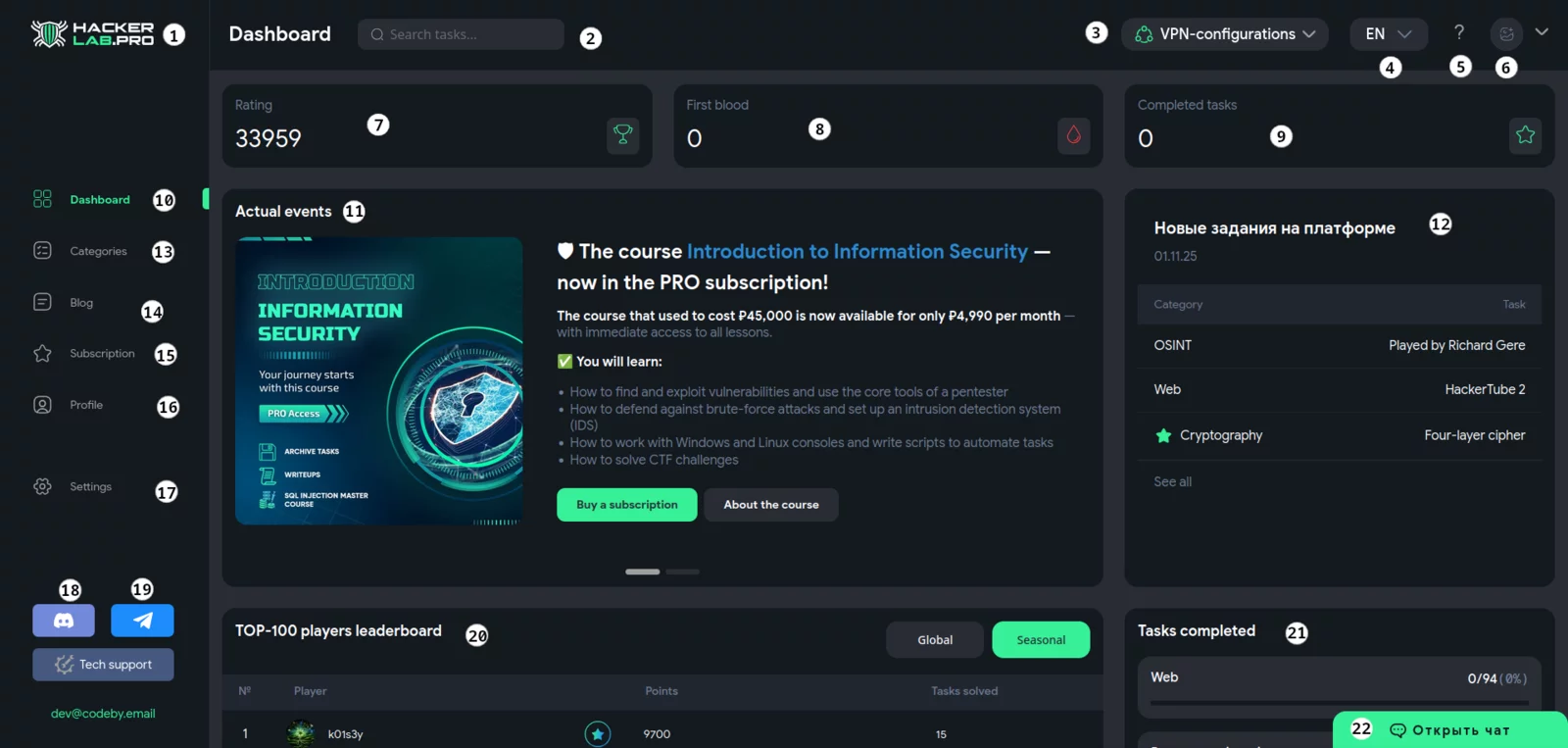Click the Settings gear icon
The width and height of the screenshot is (1568, 748).
point(42,486)
